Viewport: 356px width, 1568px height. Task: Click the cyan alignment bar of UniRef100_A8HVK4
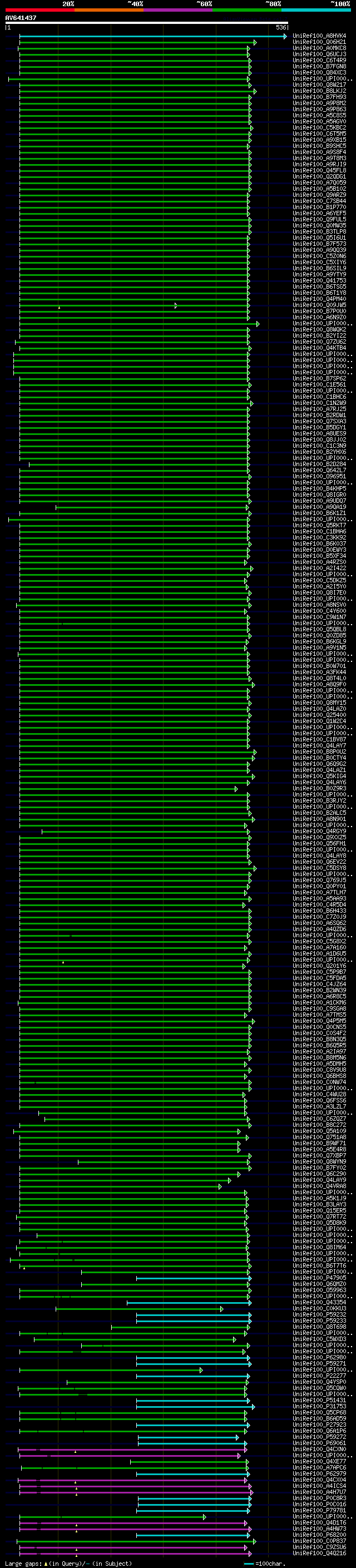153,37
